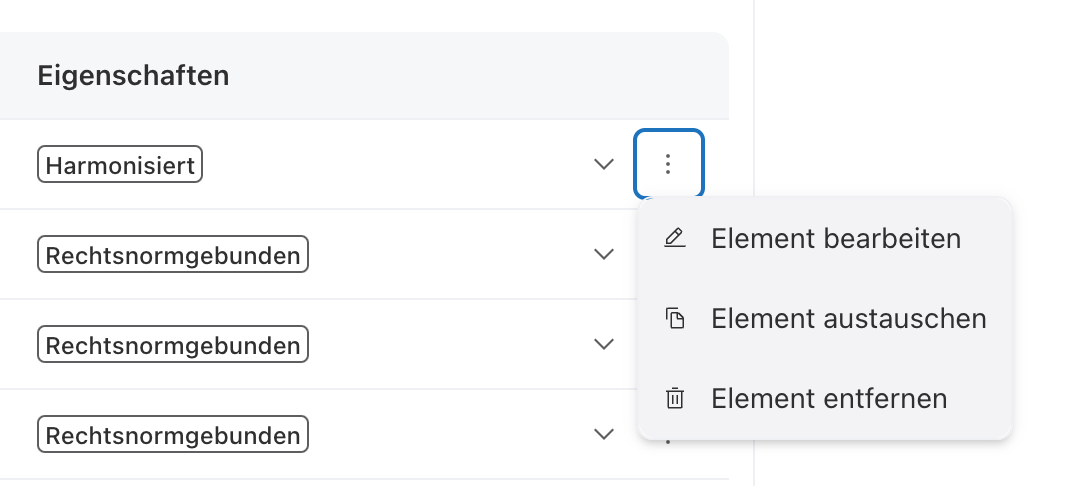
Task: Choose Element bearbeiten from the context menu
Action: click(836, 239)
